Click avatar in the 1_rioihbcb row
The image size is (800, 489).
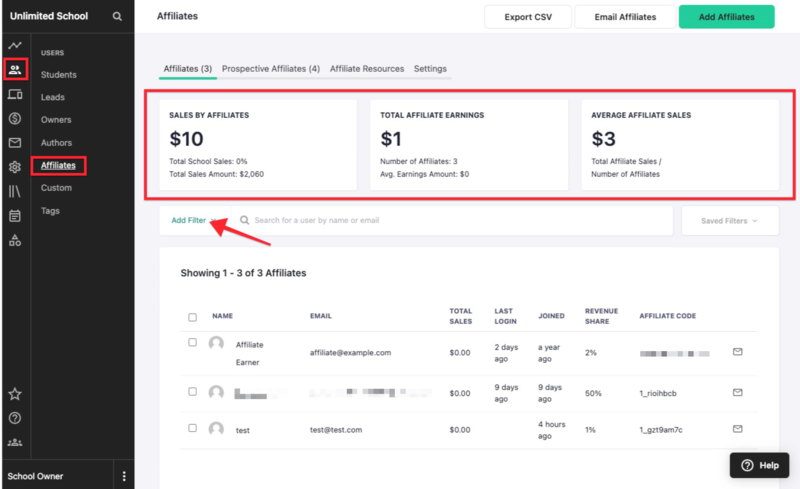pyautogui.click(x=216, y=392)
